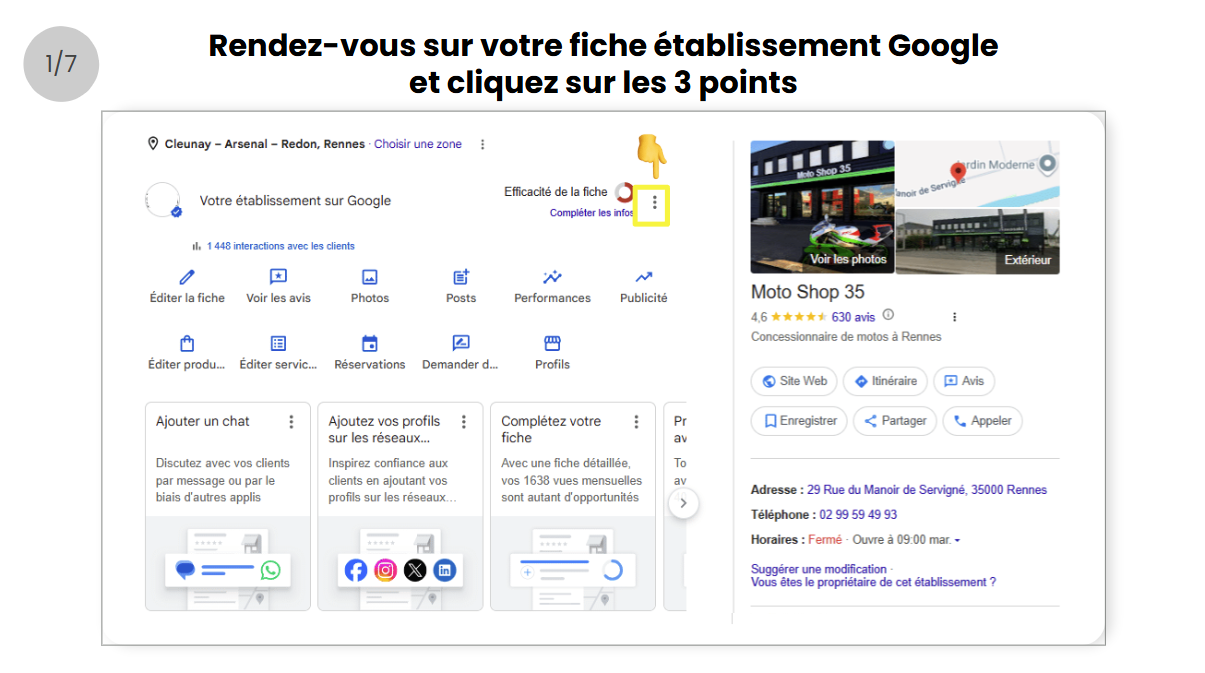Open the Publicité trend icon
The width and height of the screenshot is (1205, 673).
[644, 277]
